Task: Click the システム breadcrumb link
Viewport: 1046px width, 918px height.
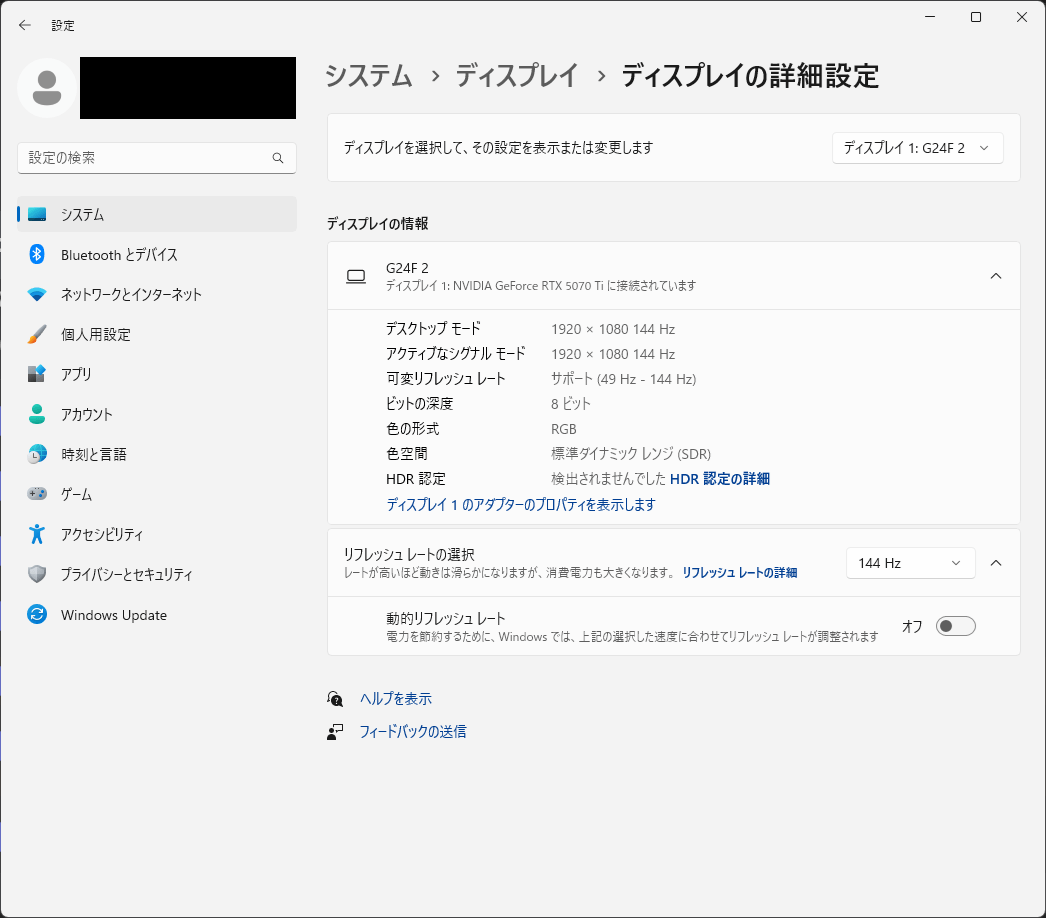Action: pyautogui.click(x=368, y=75)
